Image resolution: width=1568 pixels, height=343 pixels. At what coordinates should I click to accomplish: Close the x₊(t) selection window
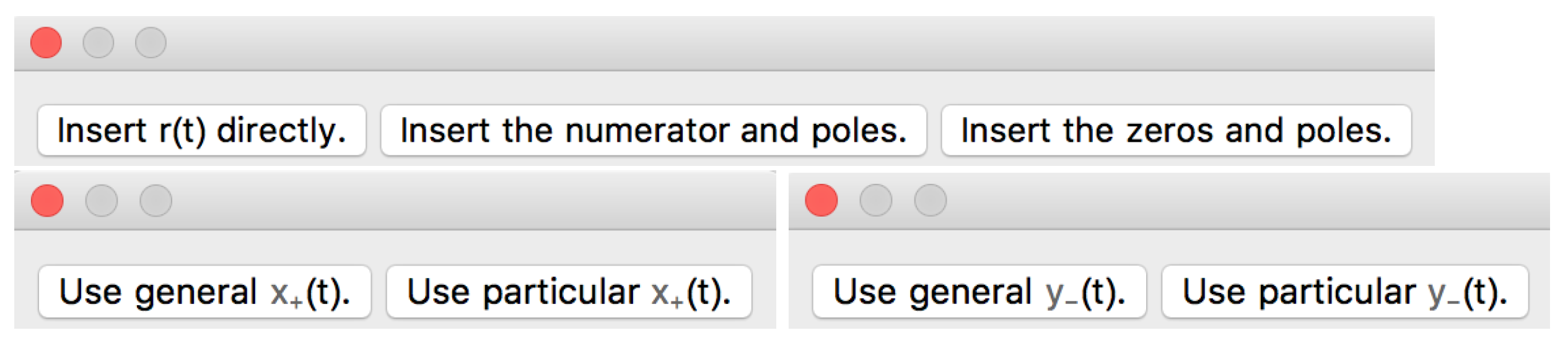click(x=47, y=201)
